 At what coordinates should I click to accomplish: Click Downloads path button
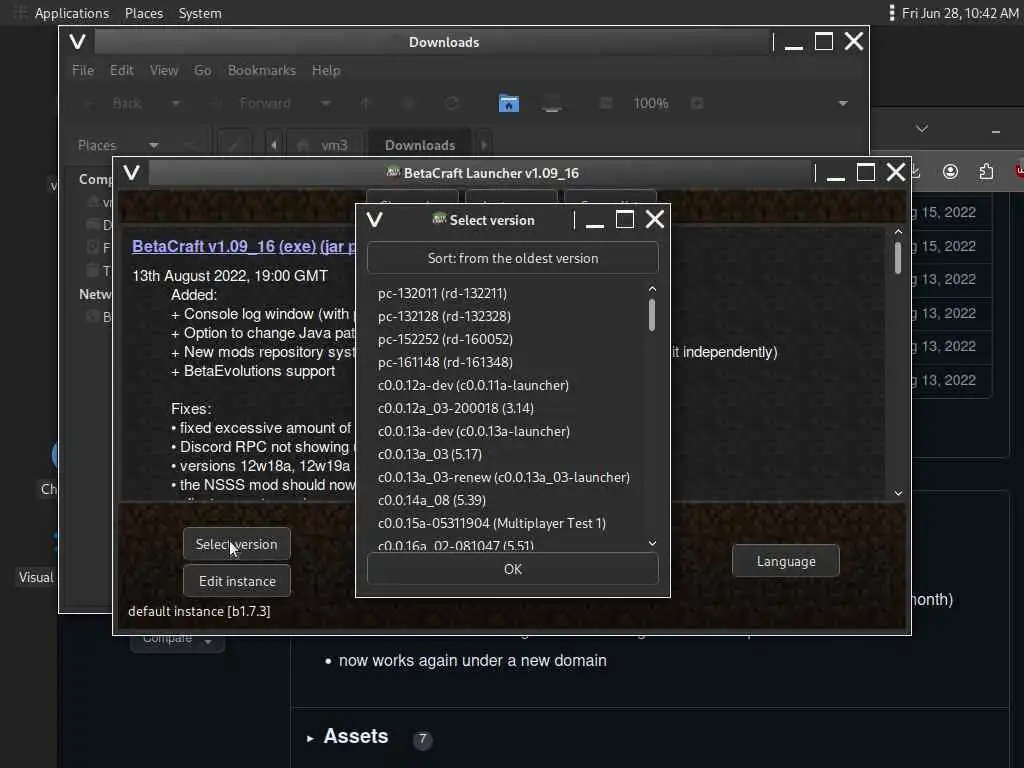tap(420, 145)
